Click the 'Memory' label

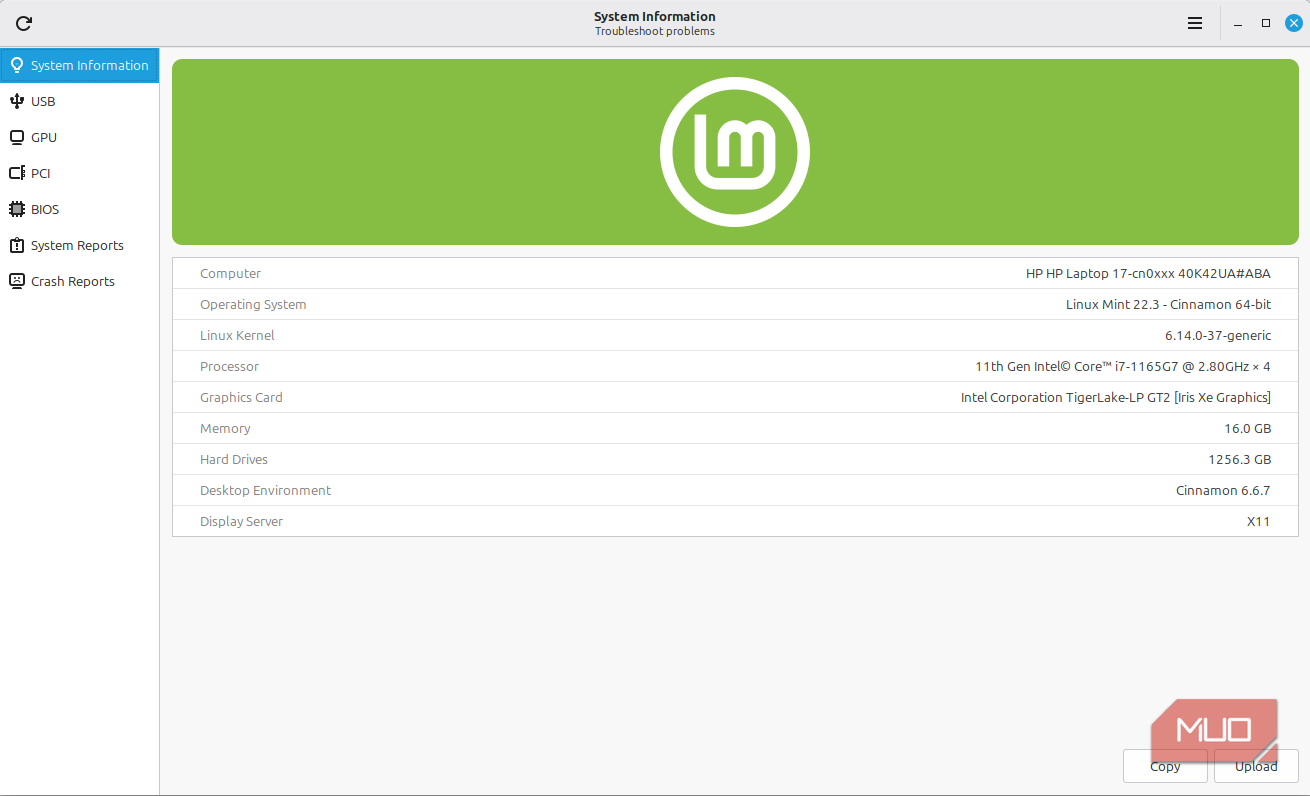(225, 428)
